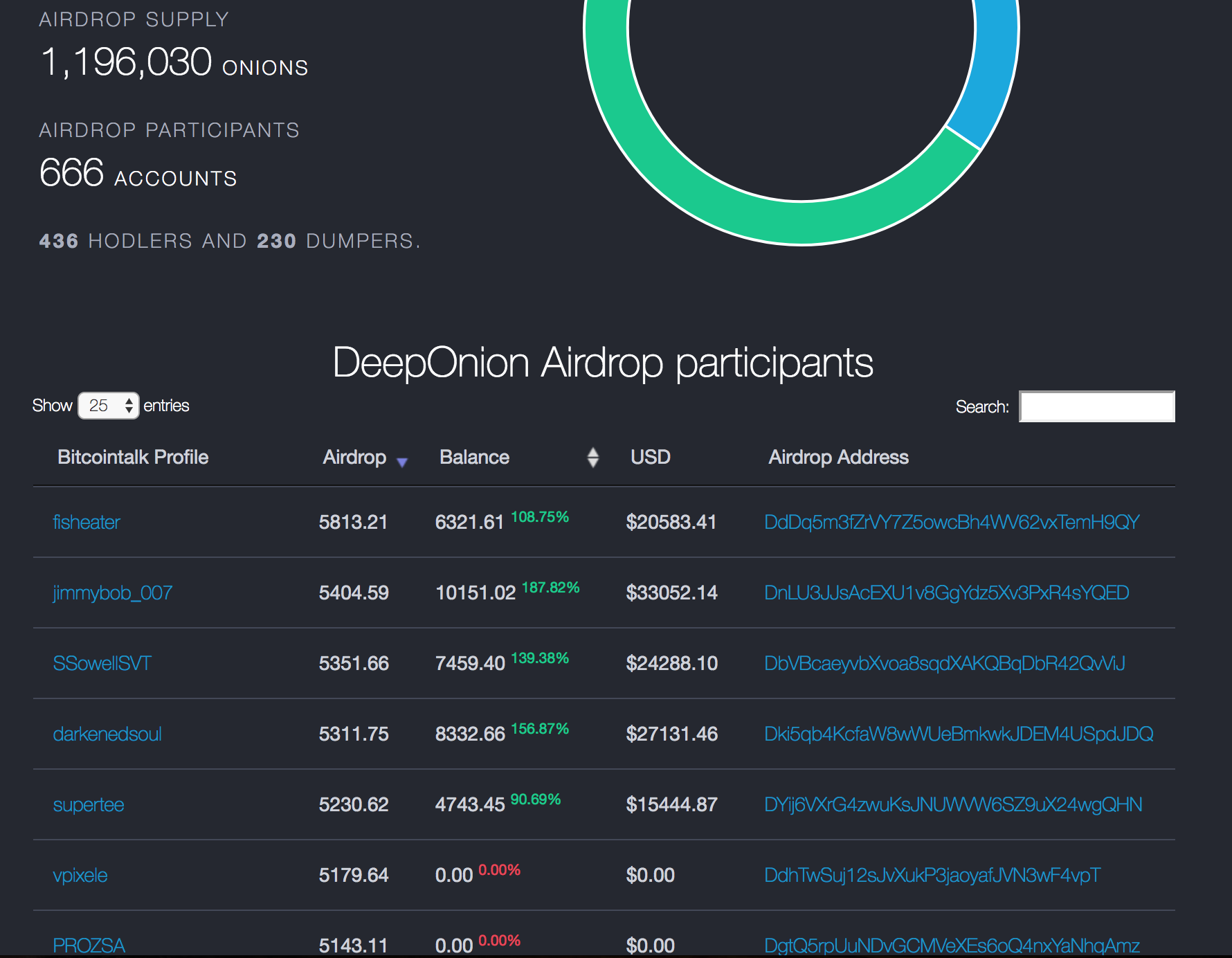Click airdrop amount 5311.75
Screen dimensions: 1232x958
click(354, 734)
